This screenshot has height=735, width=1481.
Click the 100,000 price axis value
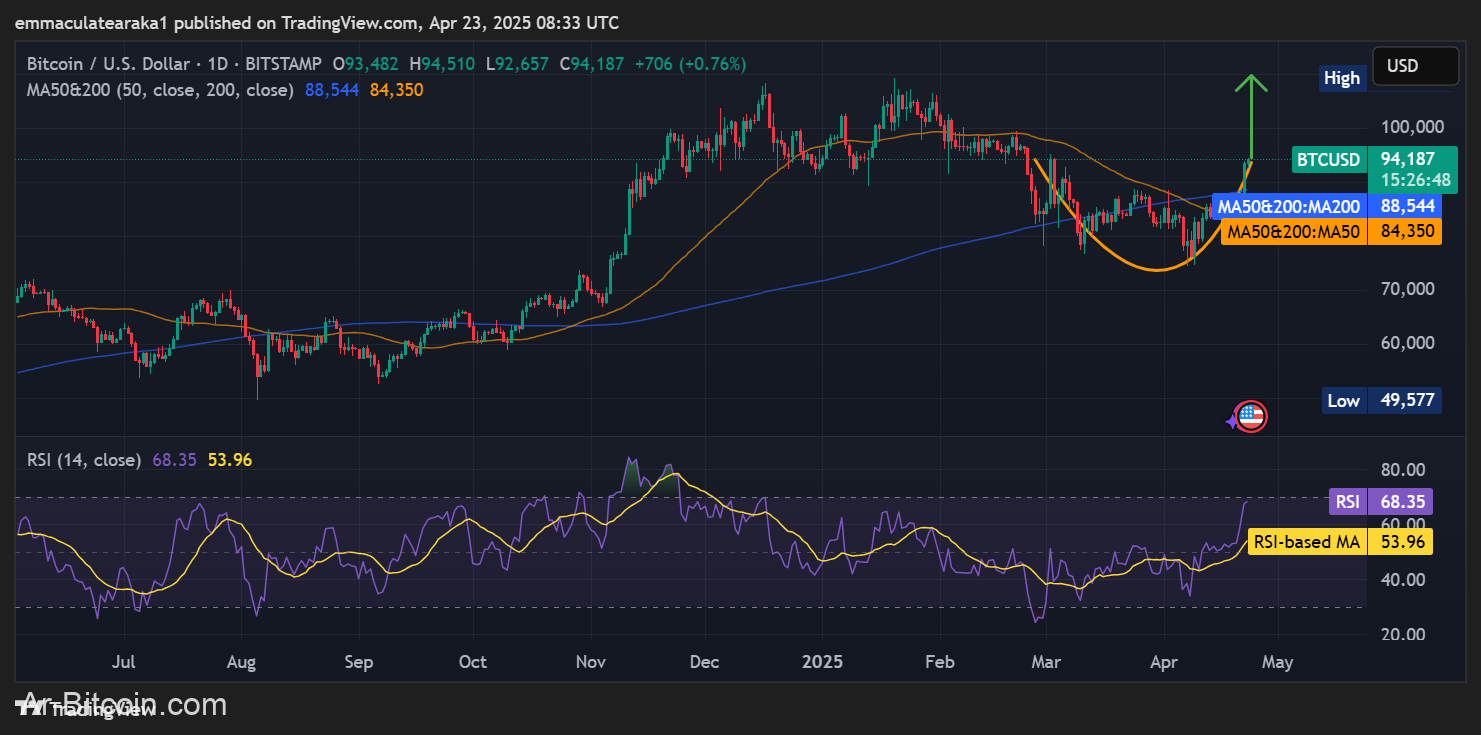pyautogui.click(x=1410, y=127)
